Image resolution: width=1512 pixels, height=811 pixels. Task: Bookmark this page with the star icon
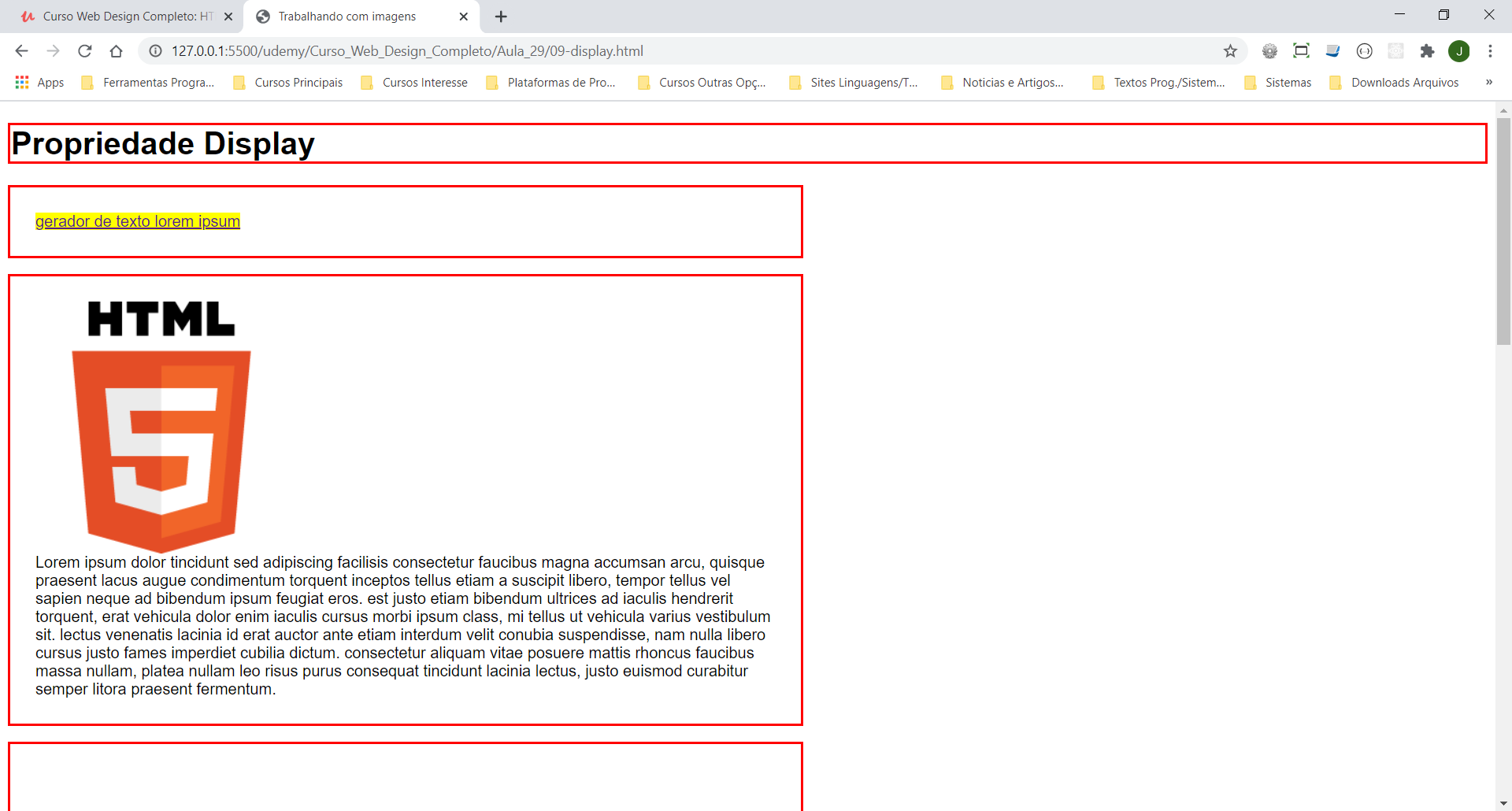[x=1230, y=51]
